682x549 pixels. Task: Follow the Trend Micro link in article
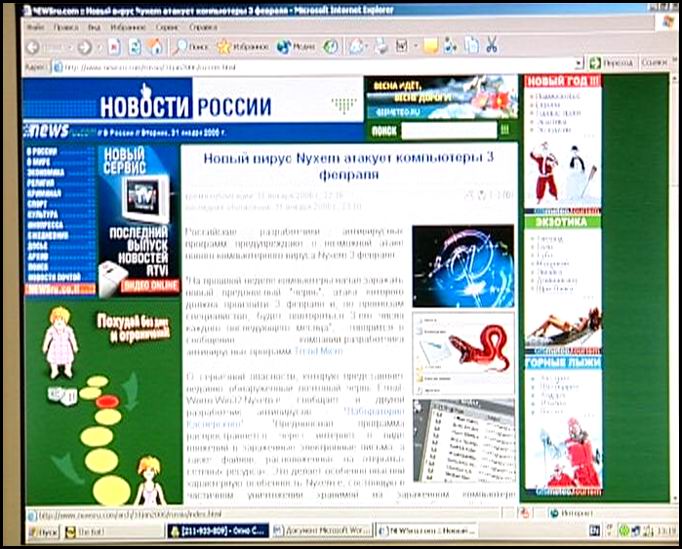tap(318, 351)
